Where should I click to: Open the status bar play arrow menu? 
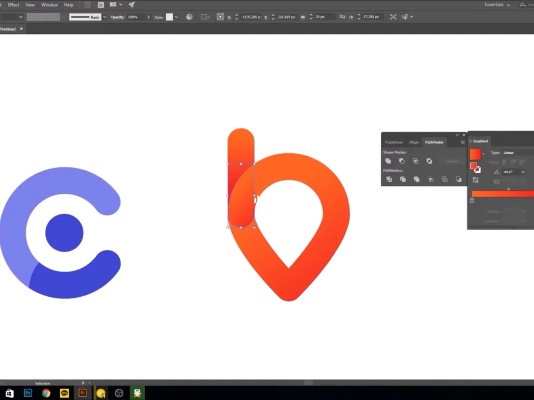tap(83, 383)
